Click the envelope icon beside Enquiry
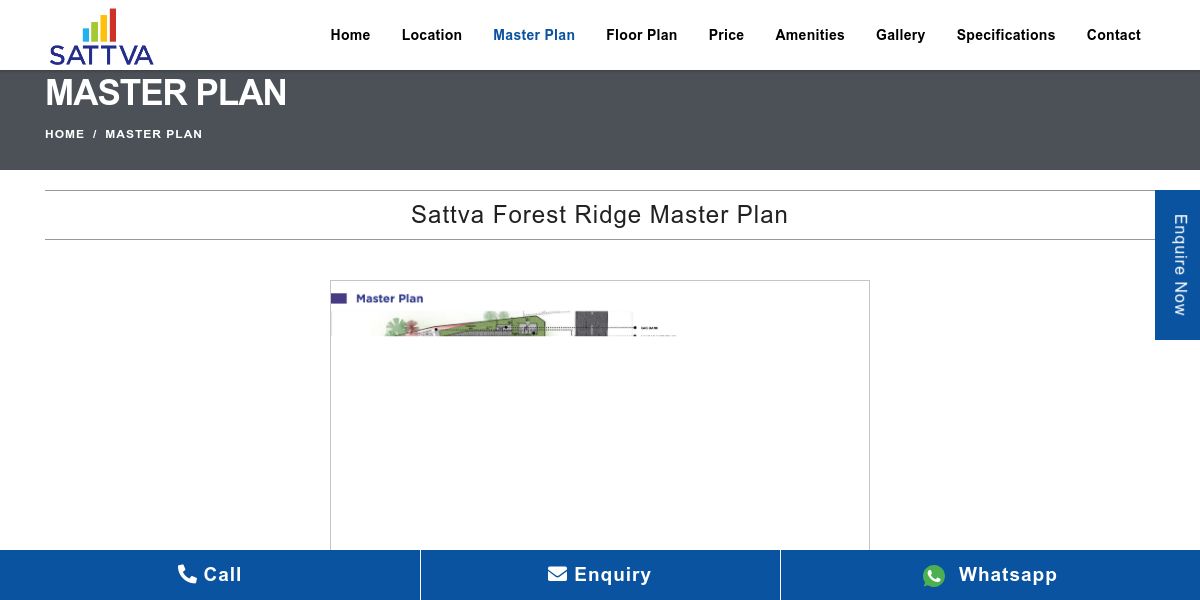Image resolution: width=1200 pixels, height=600 pixels. click(557, 574)
